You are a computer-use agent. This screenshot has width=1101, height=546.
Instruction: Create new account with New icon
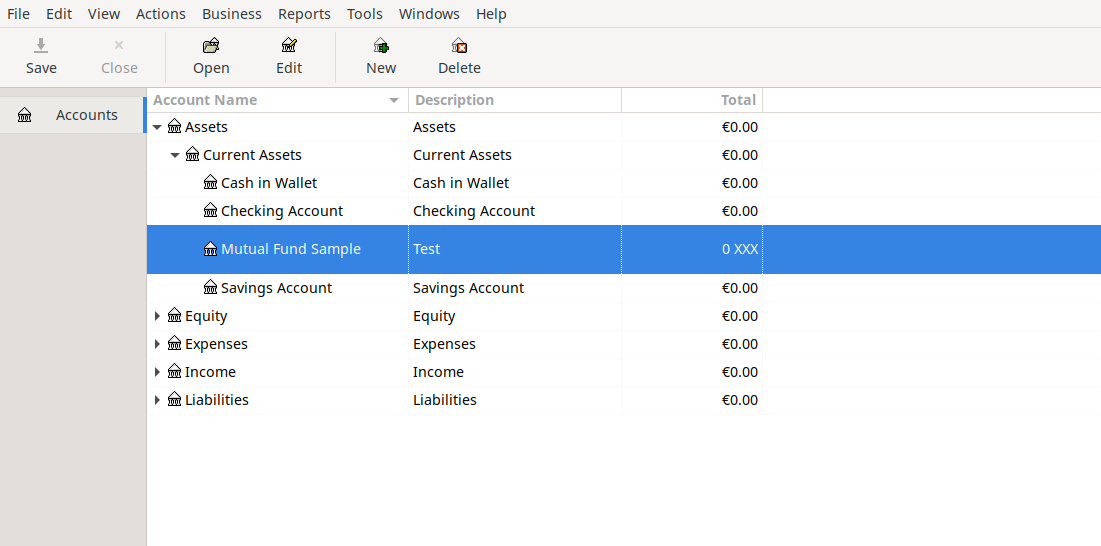click(381, 46)
